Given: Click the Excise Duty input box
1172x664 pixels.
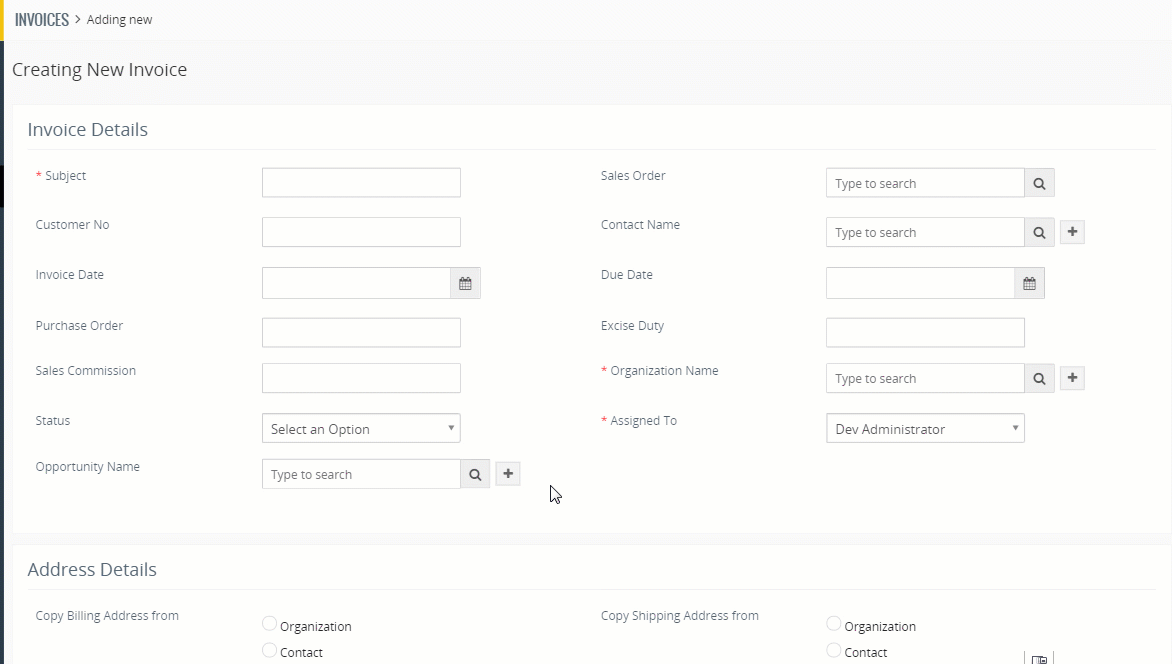Looking at the screenshot, I should point(925,332).
